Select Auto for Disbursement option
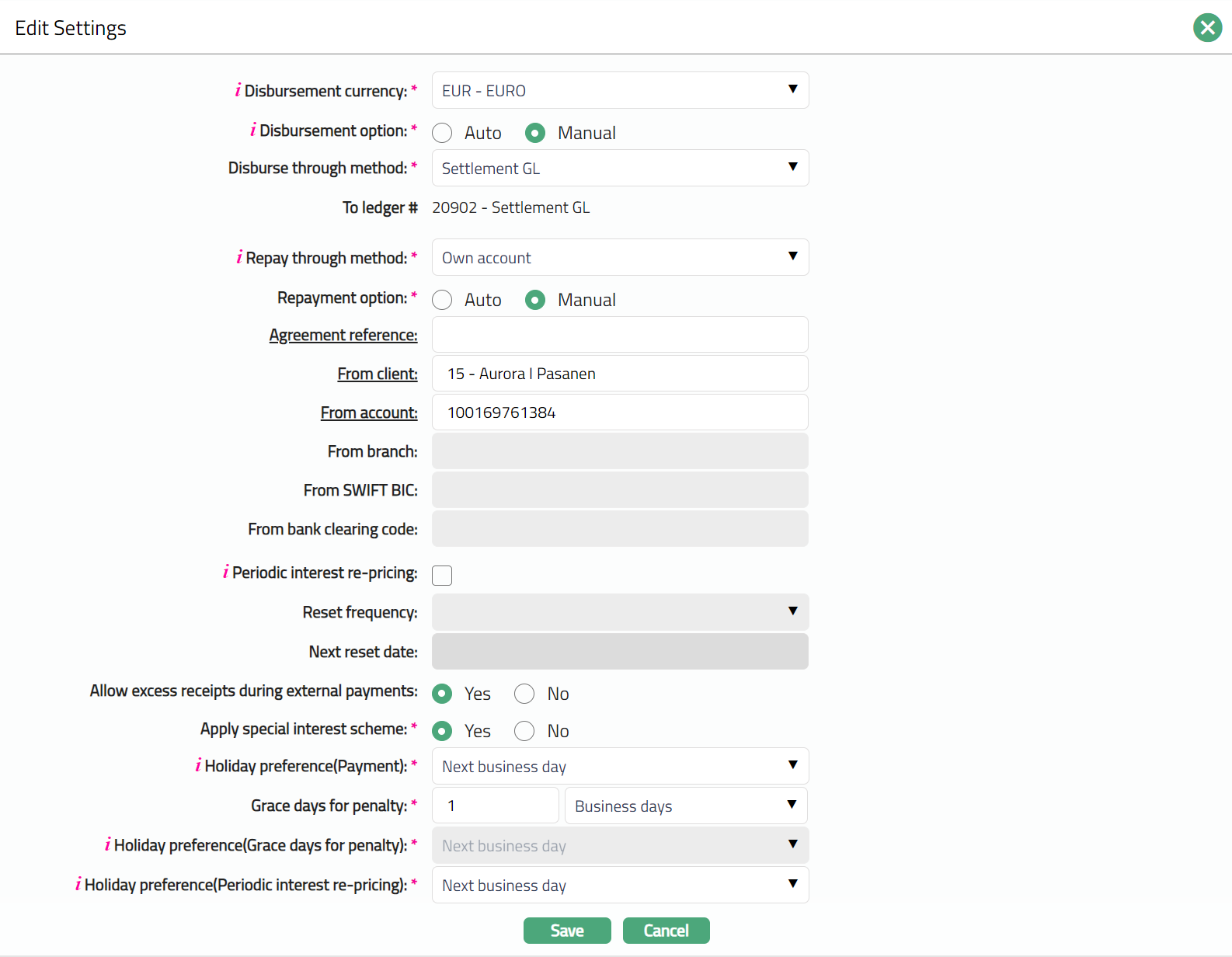This screenshot has height=957, width=1232. (x=443, y=133)
